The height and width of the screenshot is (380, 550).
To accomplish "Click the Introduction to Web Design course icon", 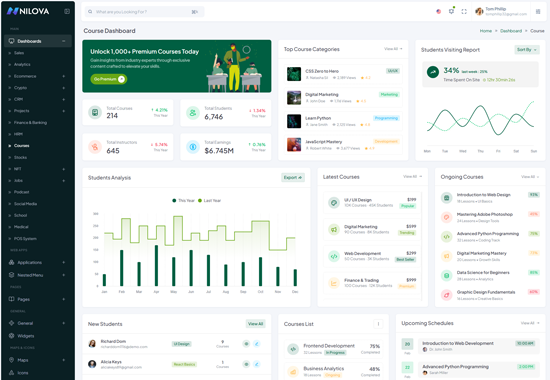I will coord(447,198).
